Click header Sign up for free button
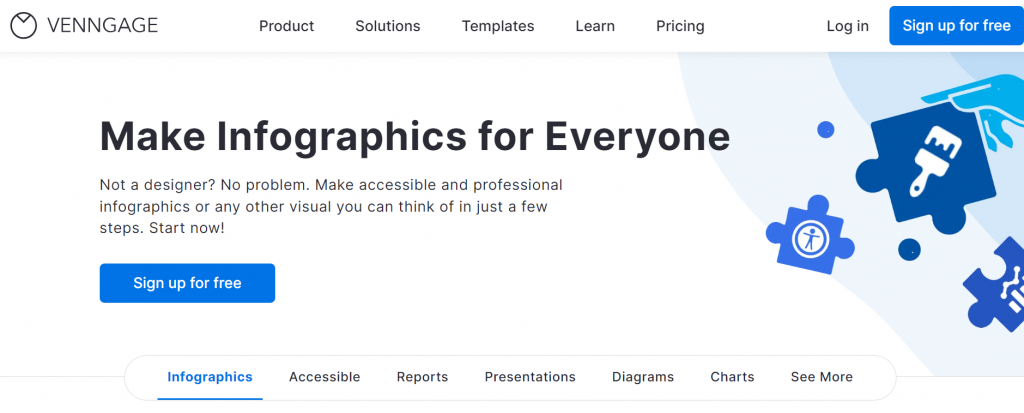The height and width of the screenshot is (413, 1024). click(956, 25)
